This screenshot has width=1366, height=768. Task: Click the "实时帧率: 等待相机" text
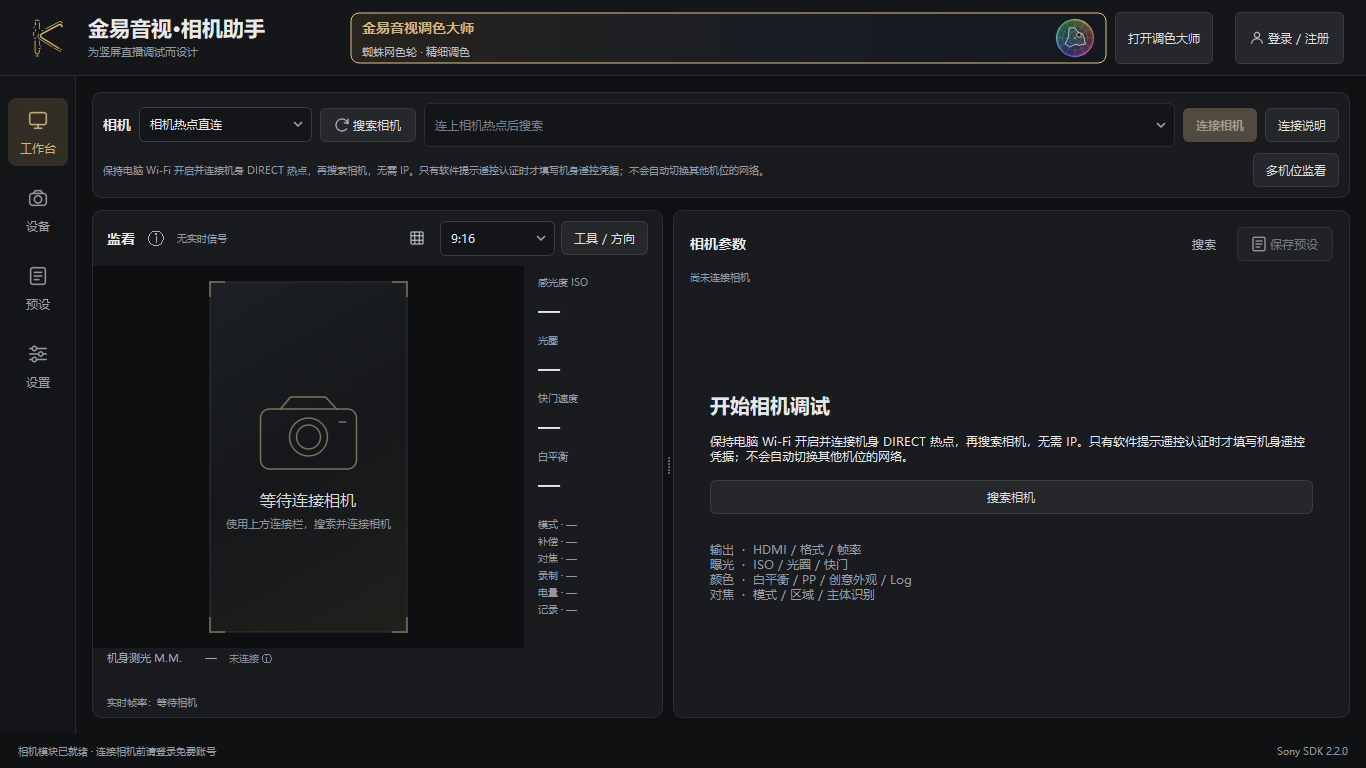coord(152,702)
